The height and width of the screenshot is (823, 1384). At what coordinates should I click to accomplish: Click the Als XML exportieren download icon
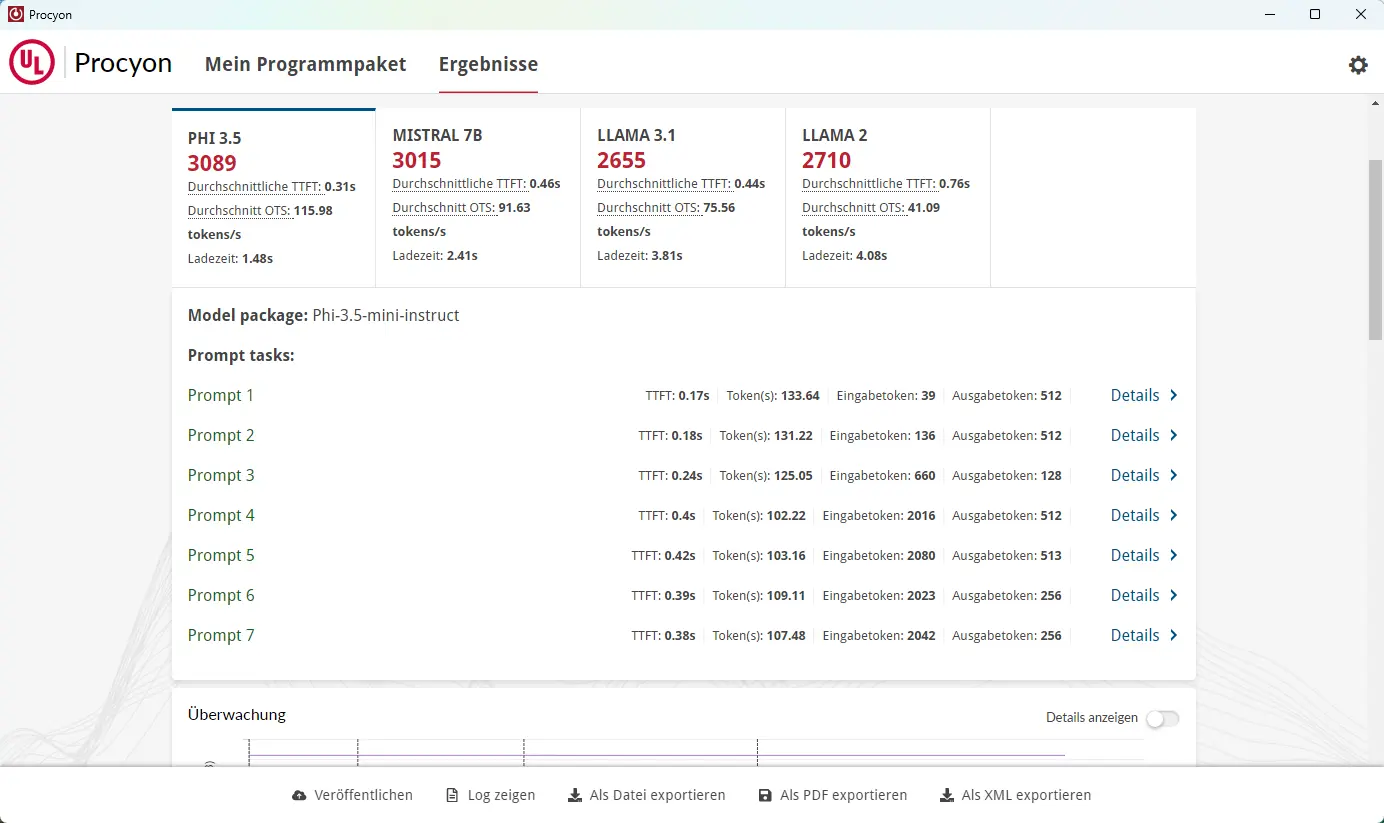click(x=946, y=796)
